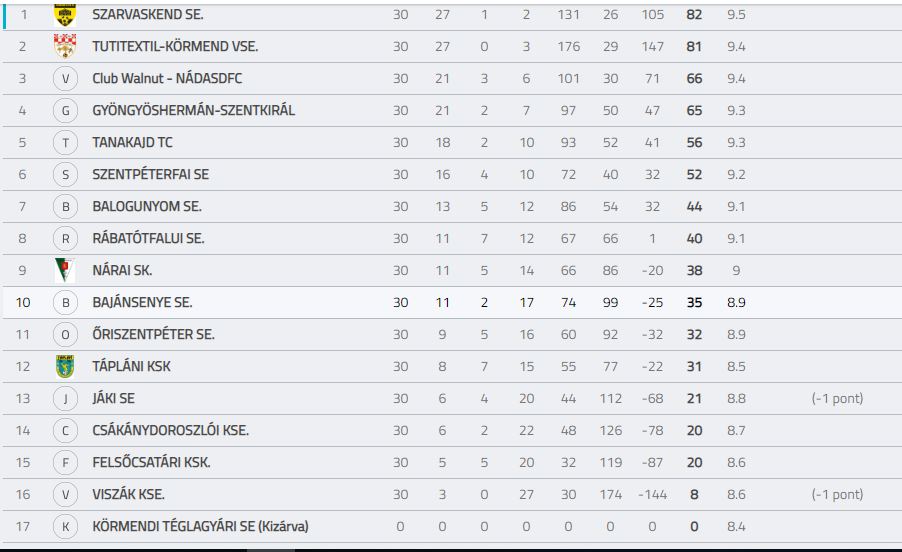Image resolution: width=902 pixels, height=552 pixels.
Task: Click the V badge for Club Walnut
Action: point(65,79)
